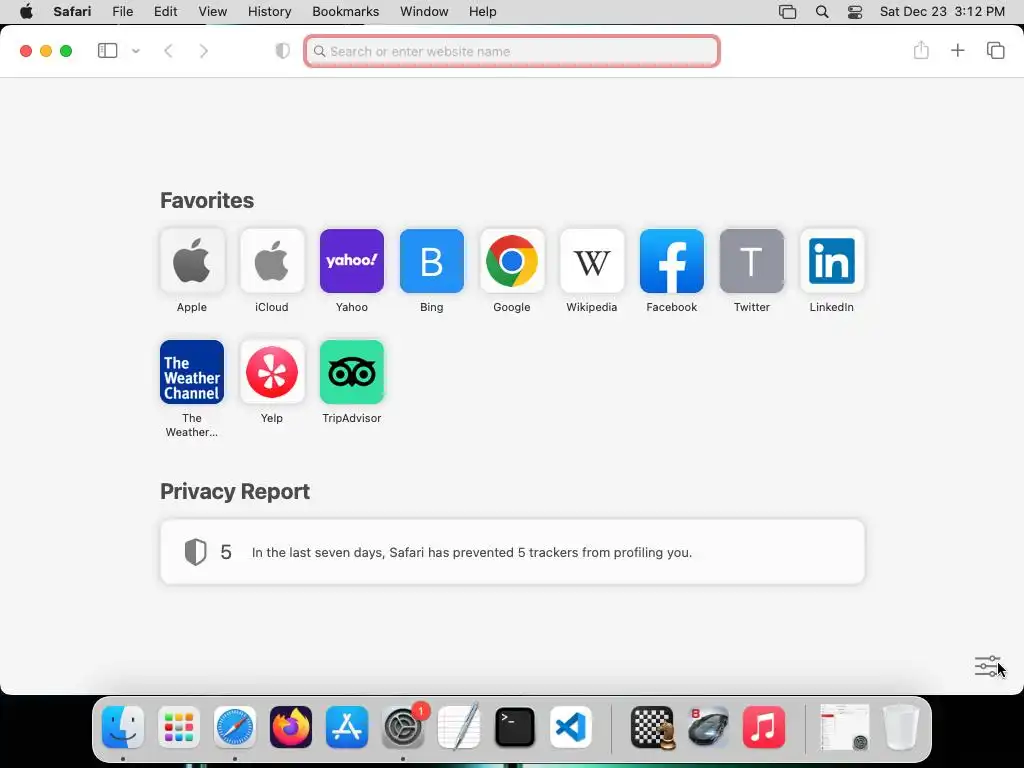The height and width of the screenshot is (768, 1024).
Task: Show the sidebar with toolbar button
Action: pos(107,51)
